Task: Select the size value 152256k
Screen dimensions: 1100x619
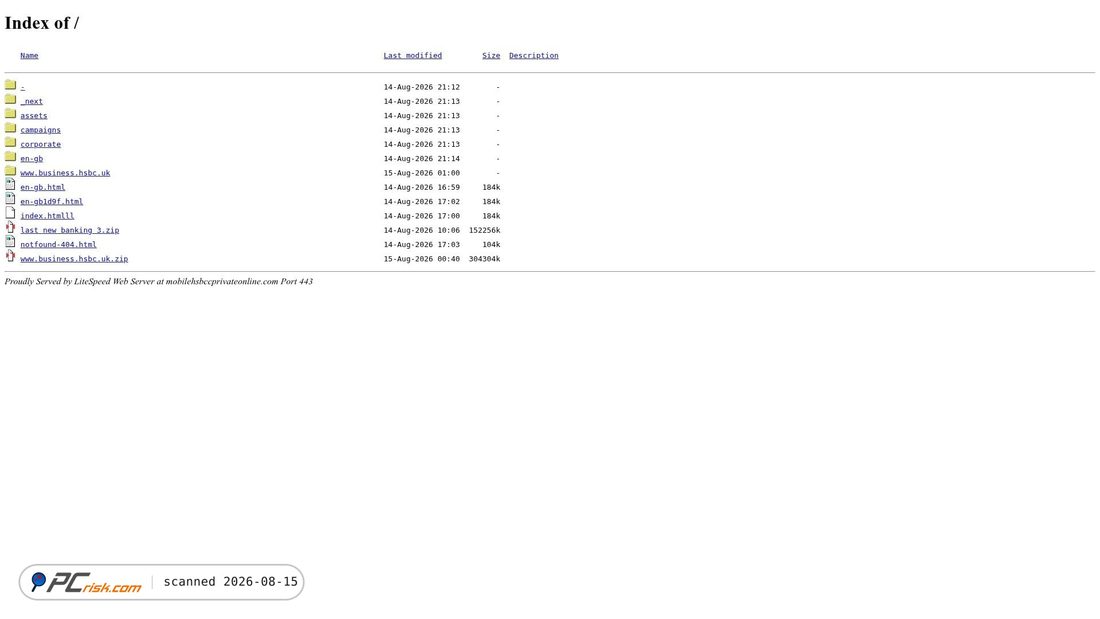Action: tap(485, 230)
